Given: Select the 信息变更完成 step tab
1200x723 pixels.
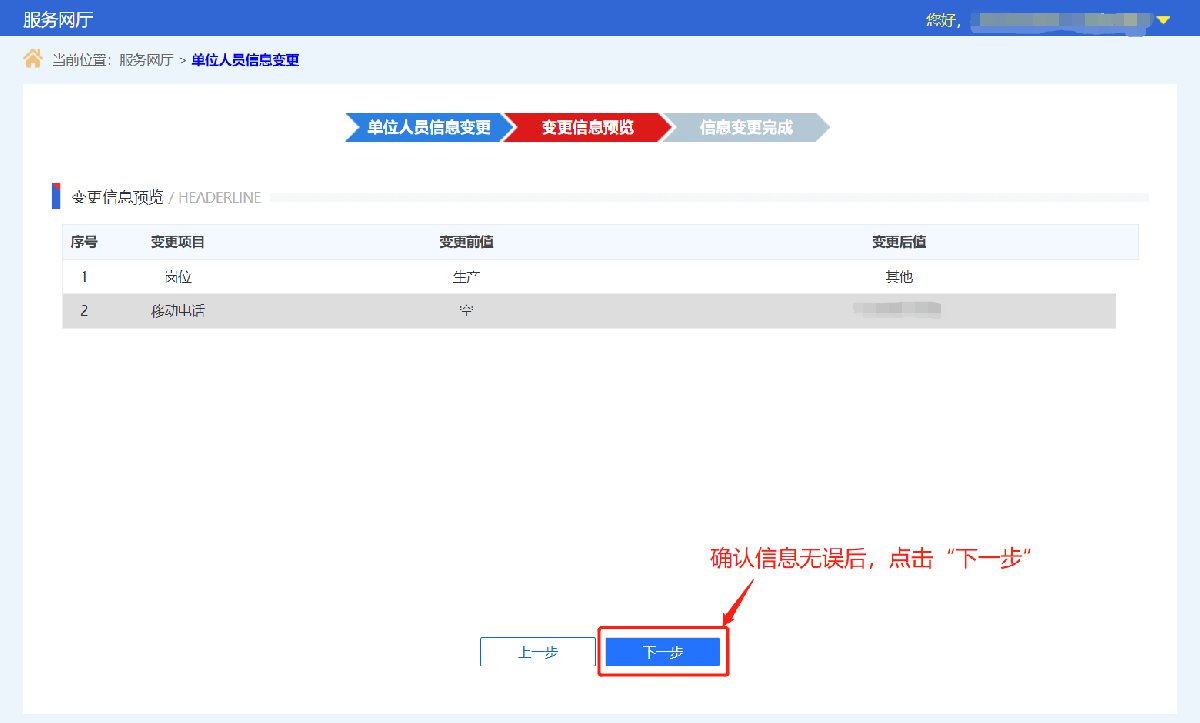Looking at the screenshot, I should click(x=746, y=128).
